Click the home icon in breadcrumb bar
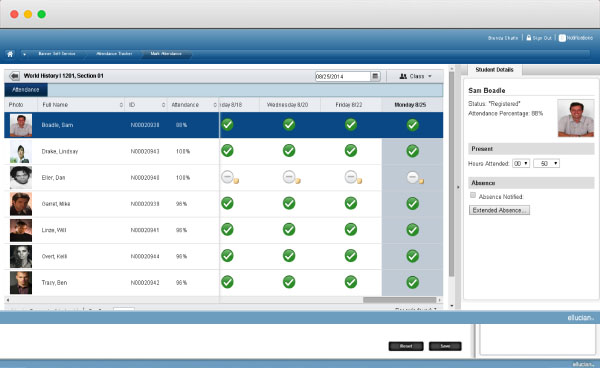600x368 pixels. (10, 54)
